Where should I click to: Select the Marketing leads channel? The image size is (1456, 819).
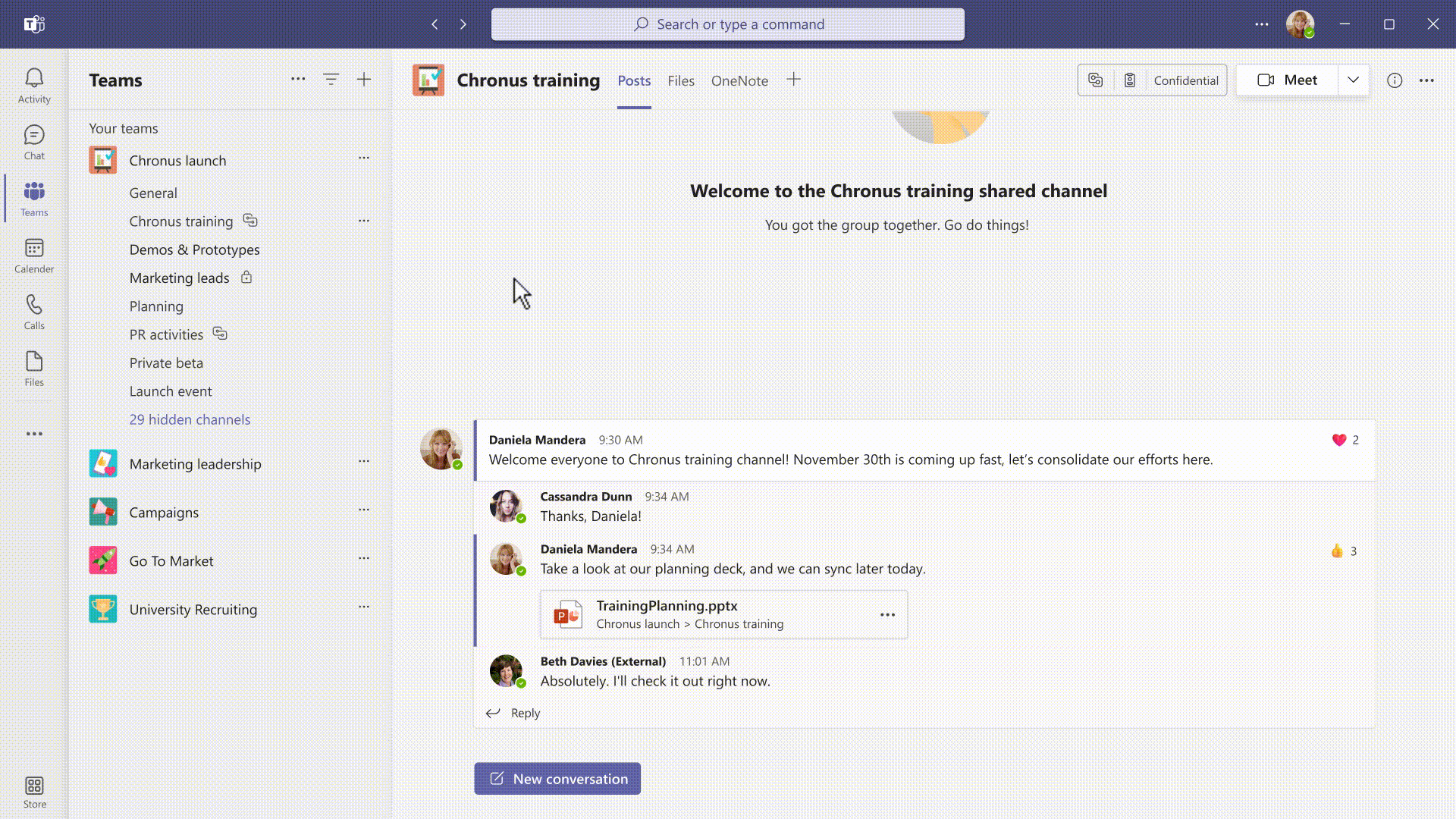(179, 278)
